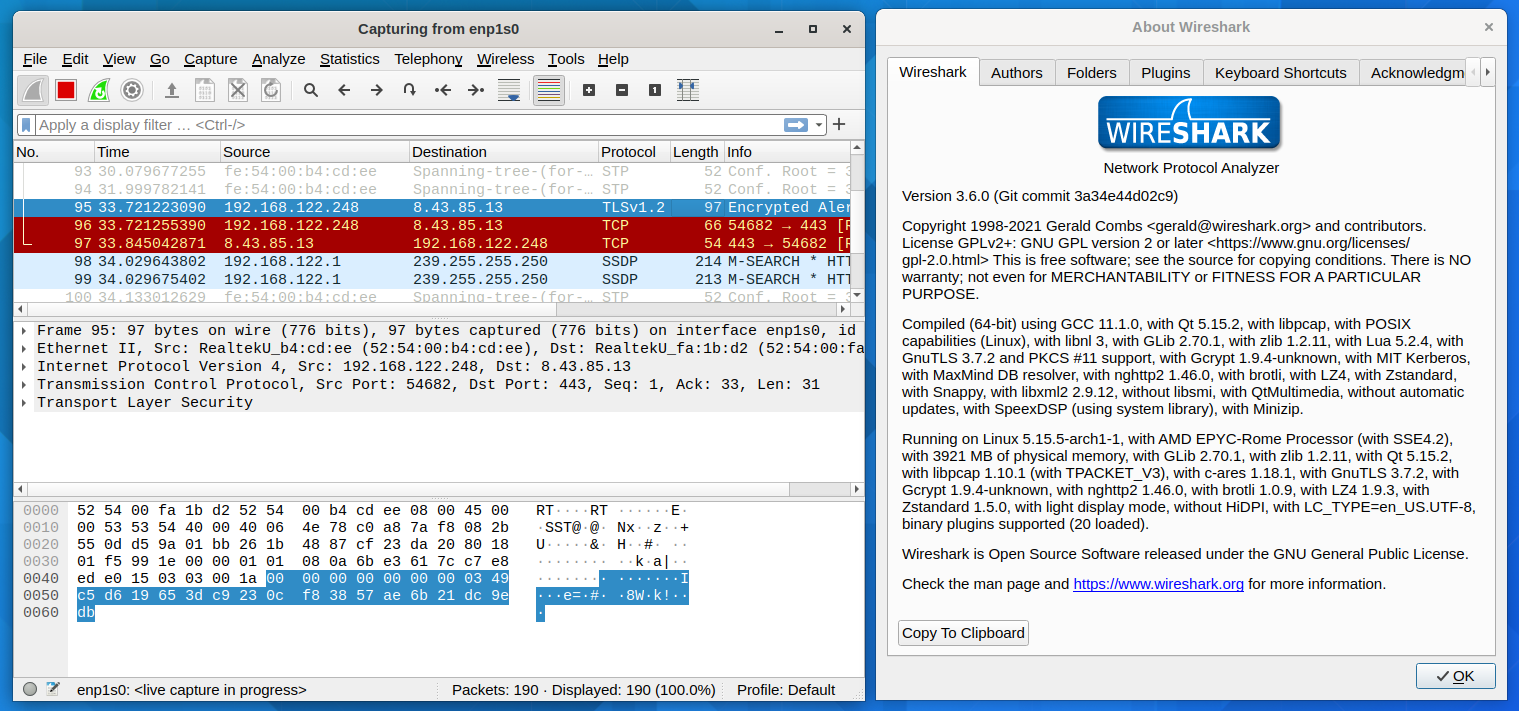Screen dimensions: 1519x711
Task: Select packet 98 SSDP with length 214
Action: point(433,261)
